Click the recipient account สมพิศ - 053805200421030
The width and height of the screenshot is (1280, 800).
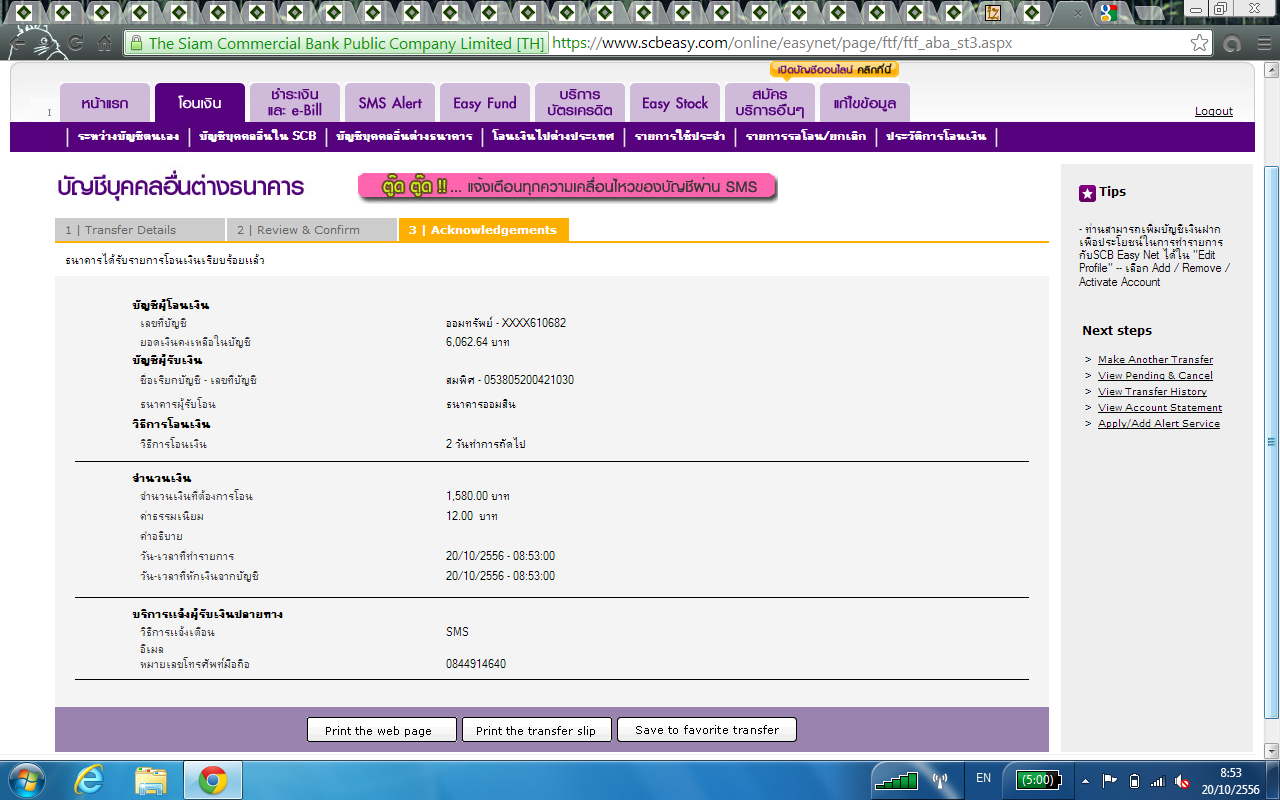(x=510, y=380)
